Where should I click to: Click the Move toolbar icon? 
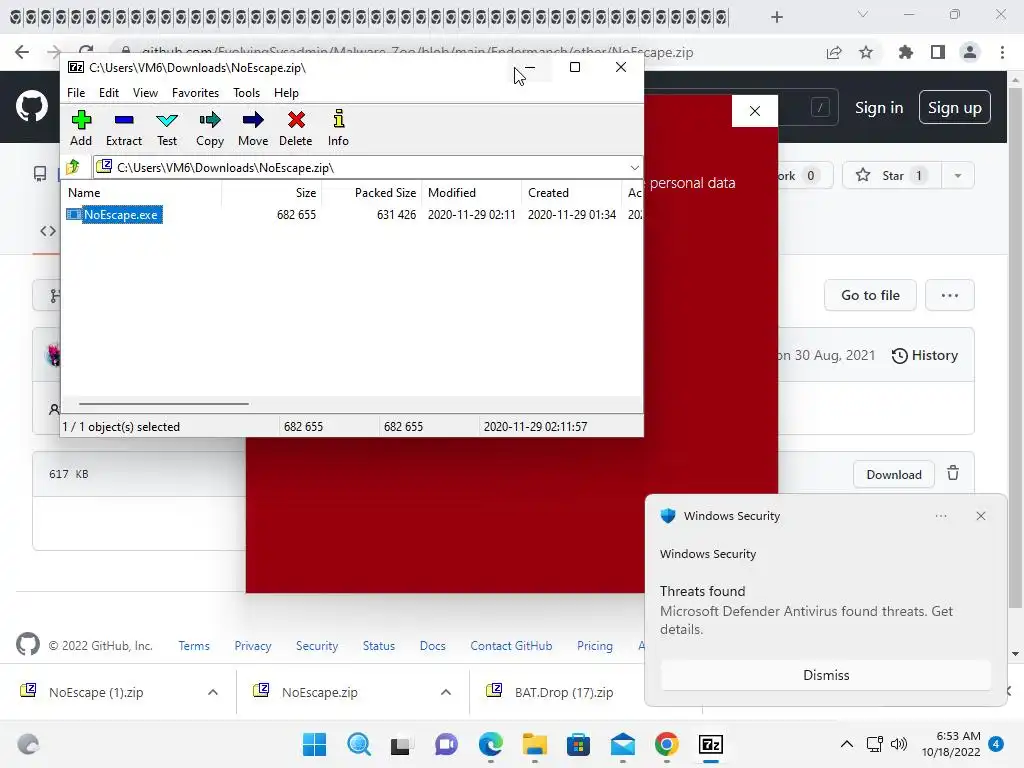(x=253, y=128)
